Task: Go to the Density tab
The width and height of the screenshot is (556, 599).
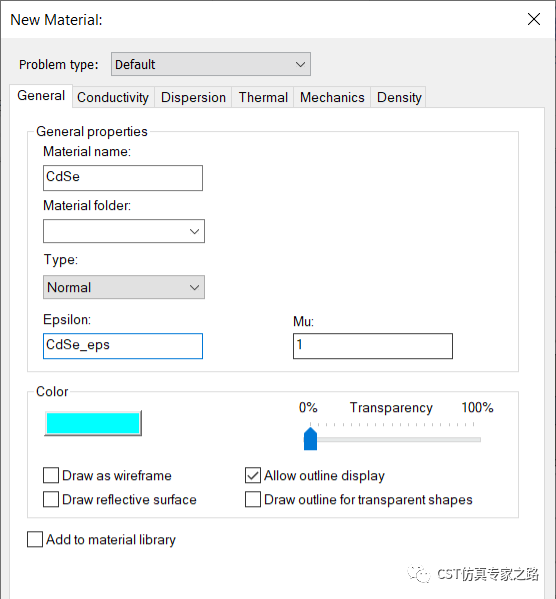Action: coord(399,97)
